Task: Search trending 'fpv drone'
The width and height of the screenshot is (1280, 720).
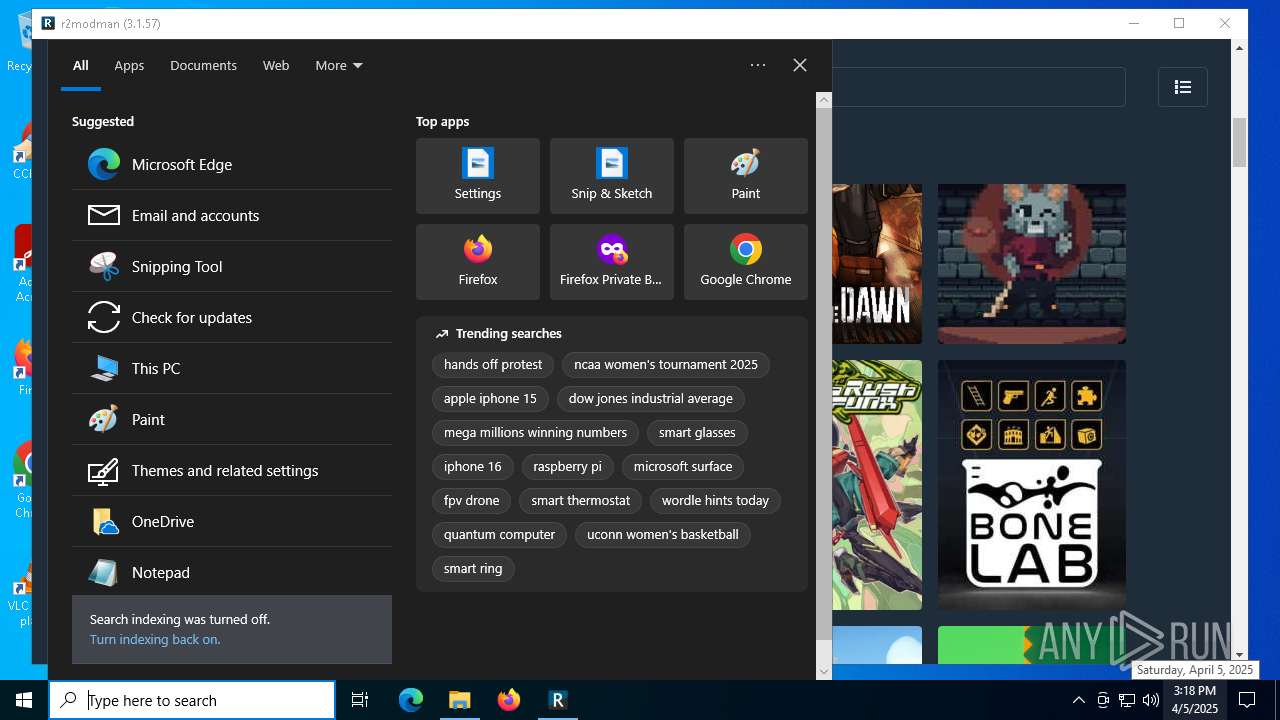Action: (x=472, y=500)
